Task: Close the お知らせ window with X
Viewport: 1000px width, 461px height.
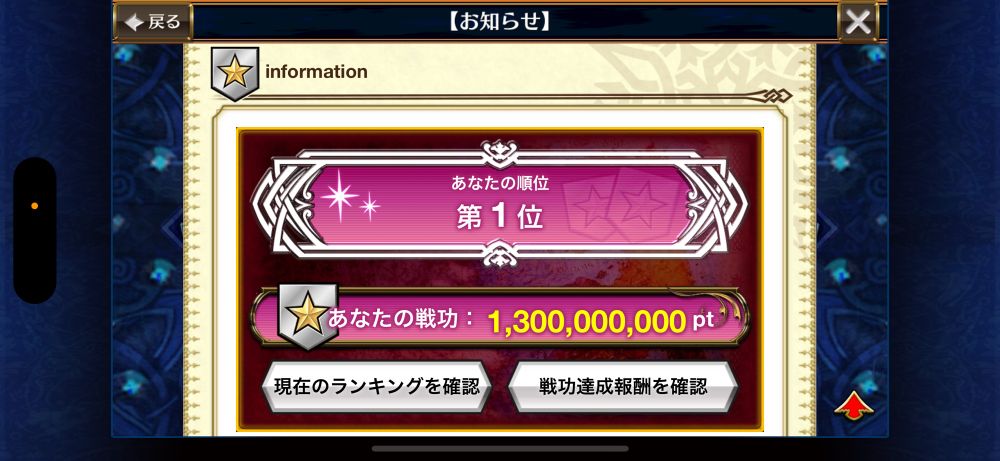Action: (x=858, y=22)
